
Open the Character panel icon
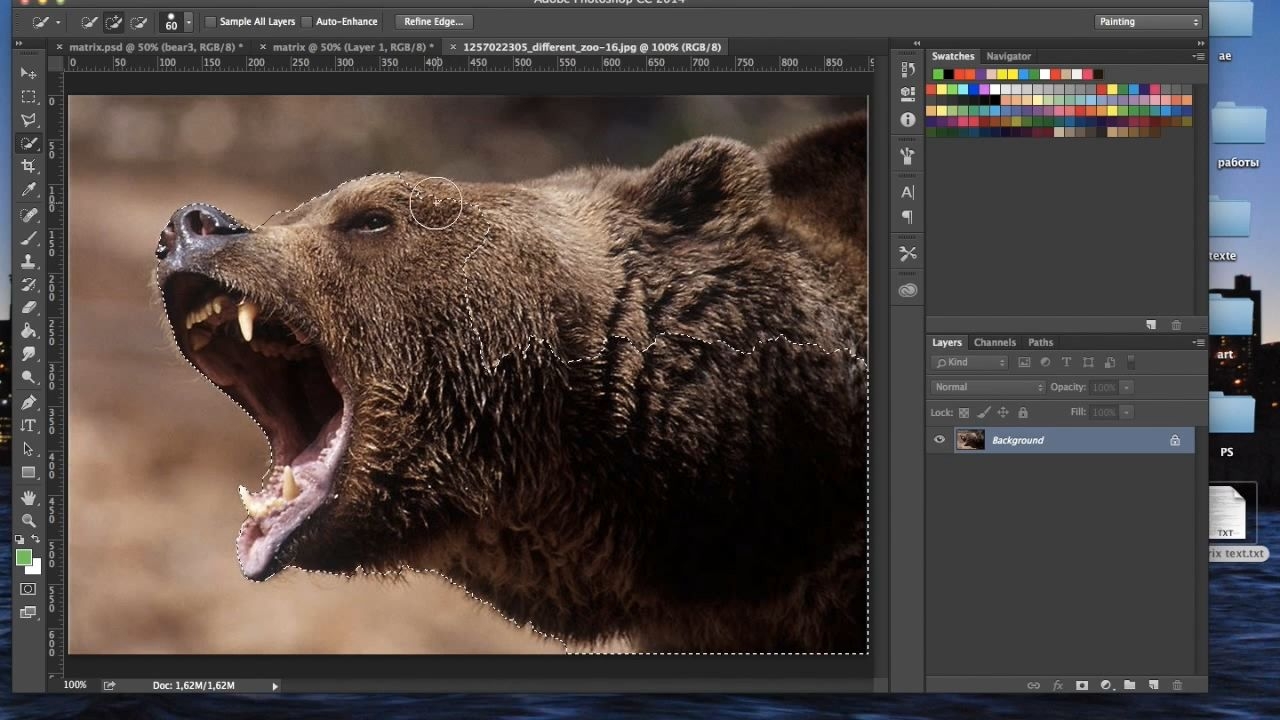coord(908,192)
